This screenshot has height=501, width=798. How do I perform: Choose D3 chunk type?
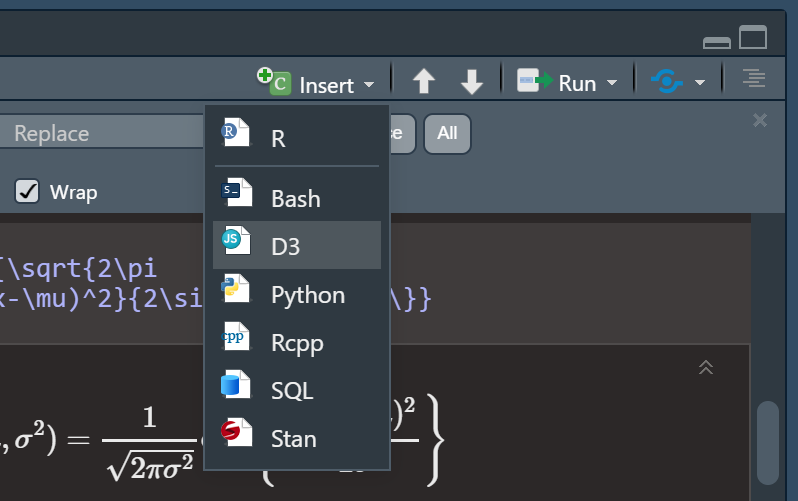pyautogui.click(x=297, y=245)
